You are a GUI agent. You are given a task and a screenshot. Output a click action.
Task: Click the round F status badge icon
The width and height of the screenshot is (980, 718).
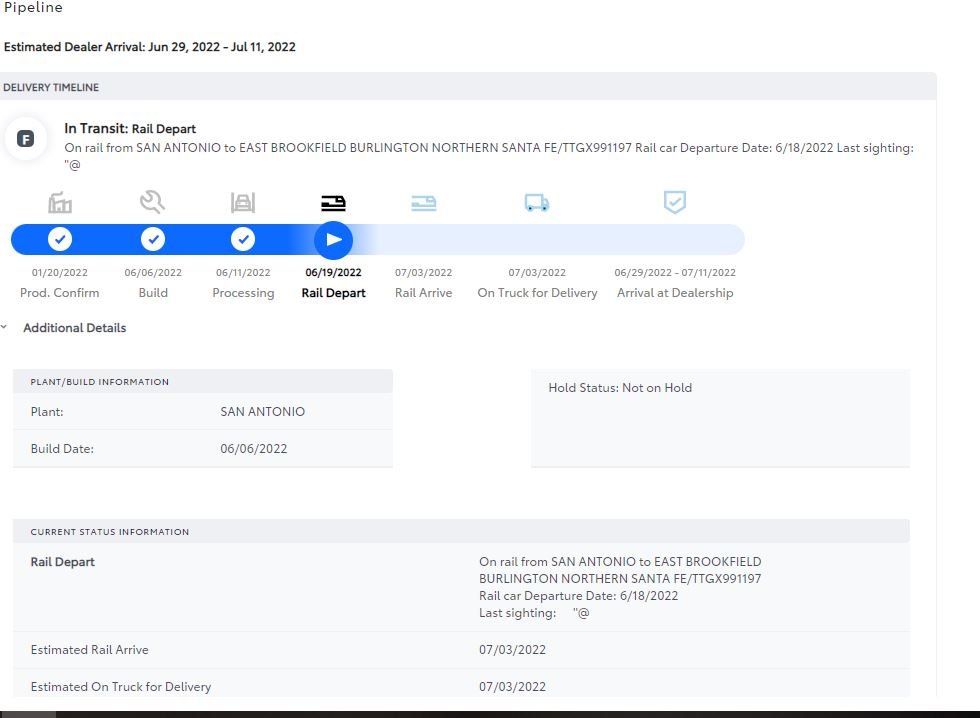[25, 139]
